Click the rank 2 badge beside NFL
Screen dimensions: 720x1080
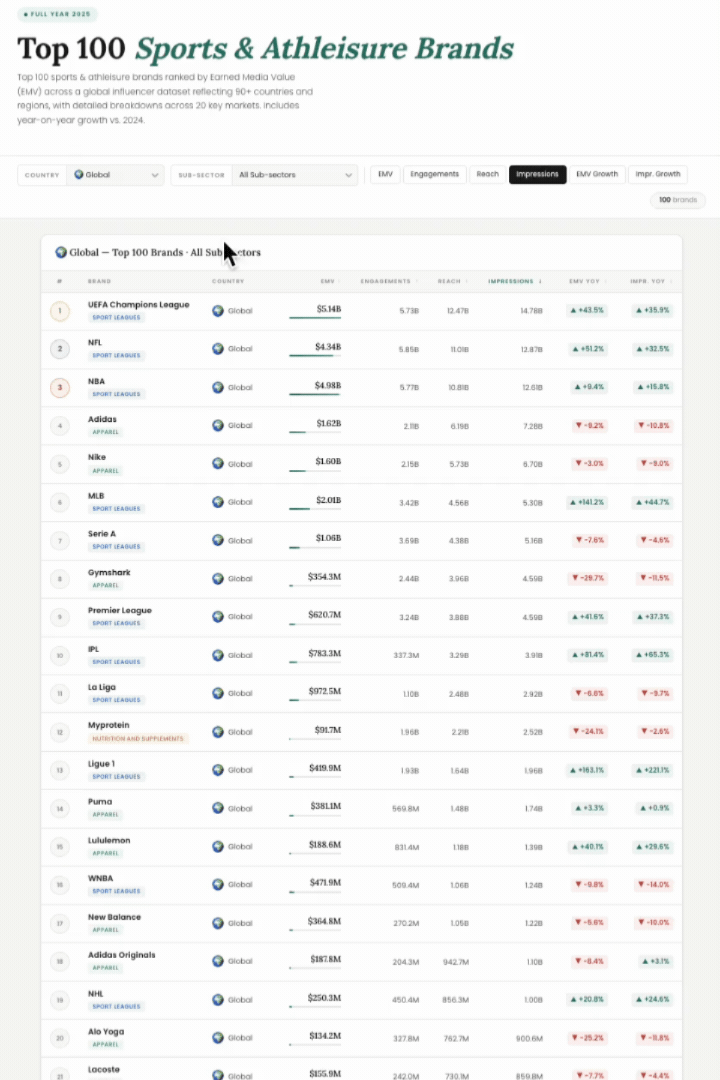tap(60, 349)
